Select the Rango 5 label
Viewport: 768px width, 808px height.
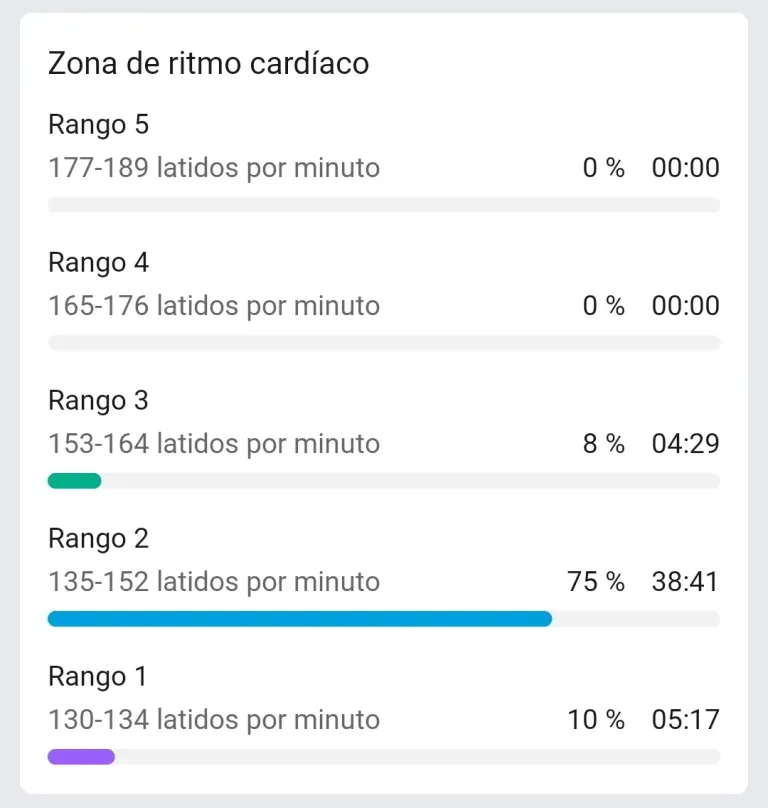[x=98, y=125]
